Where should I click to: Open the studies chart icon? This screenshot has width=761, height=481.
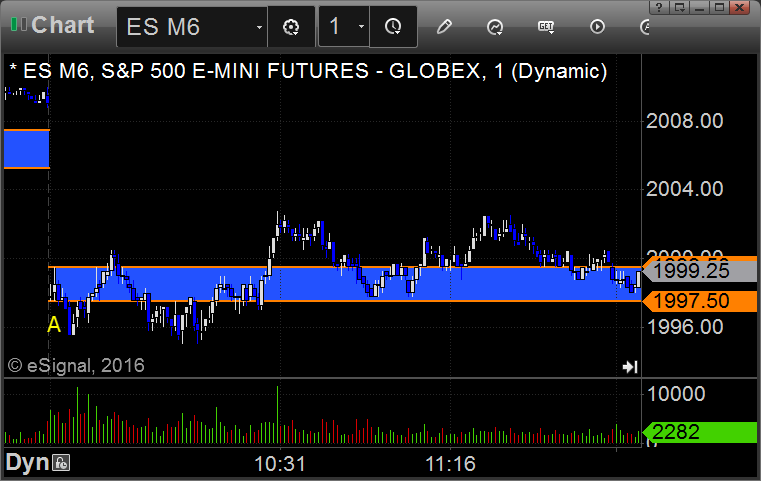tap(495, 27)
